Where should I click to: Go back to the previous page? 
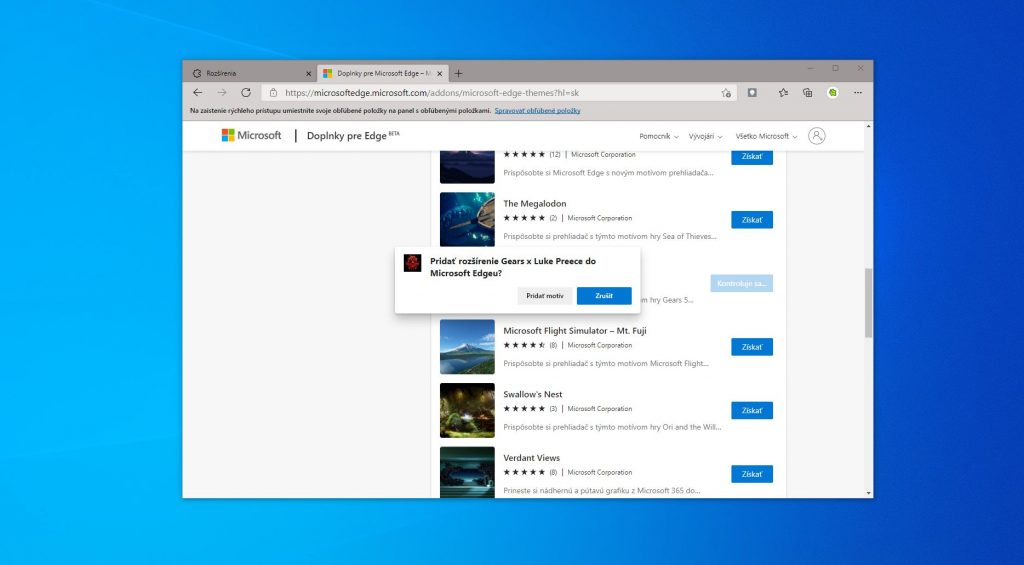tap(198, 93)
